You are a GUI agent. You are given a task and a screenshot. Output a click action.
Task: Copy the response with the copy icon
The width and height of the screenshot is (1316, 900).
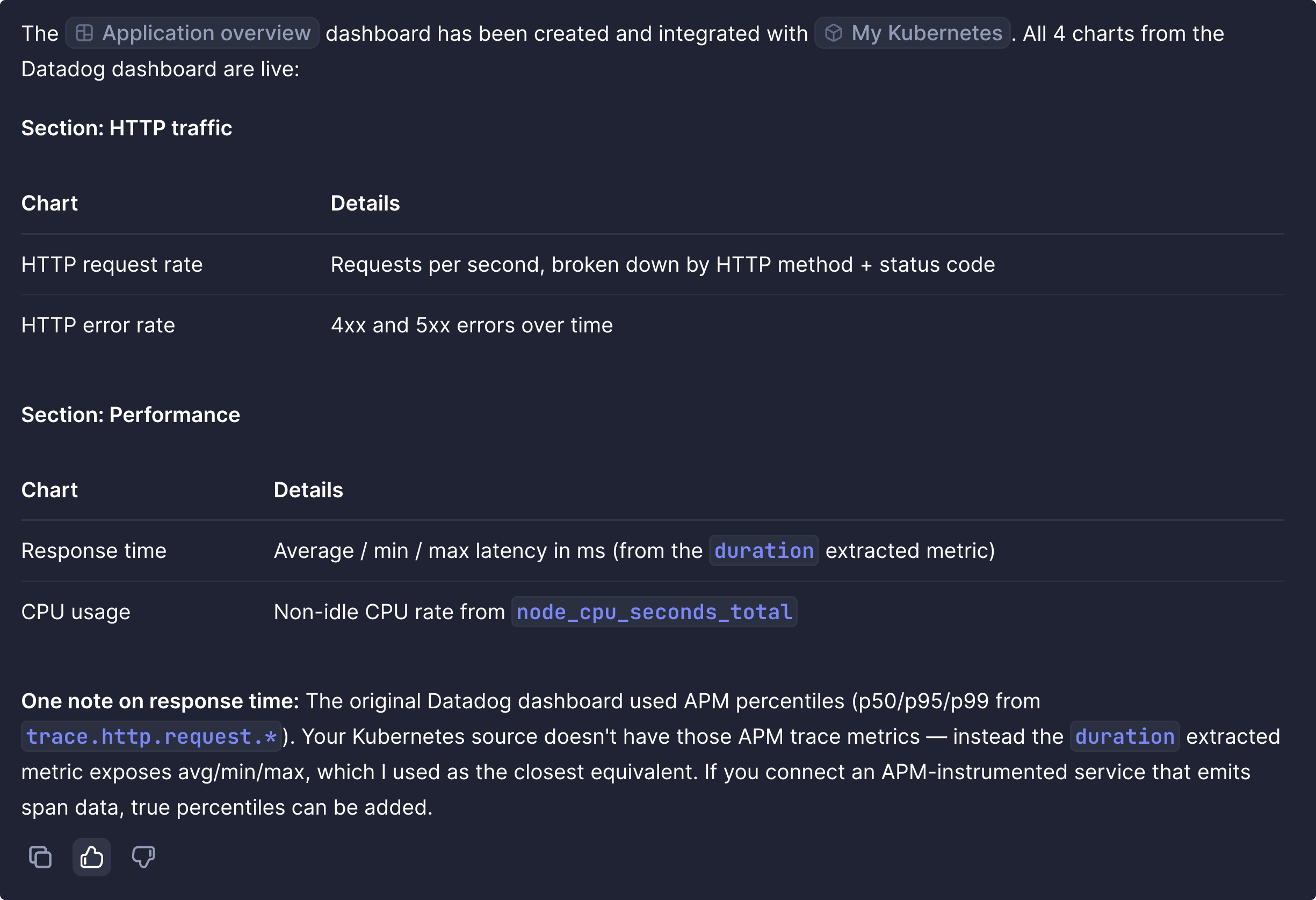pyautogui.click(x=40, y=857)
